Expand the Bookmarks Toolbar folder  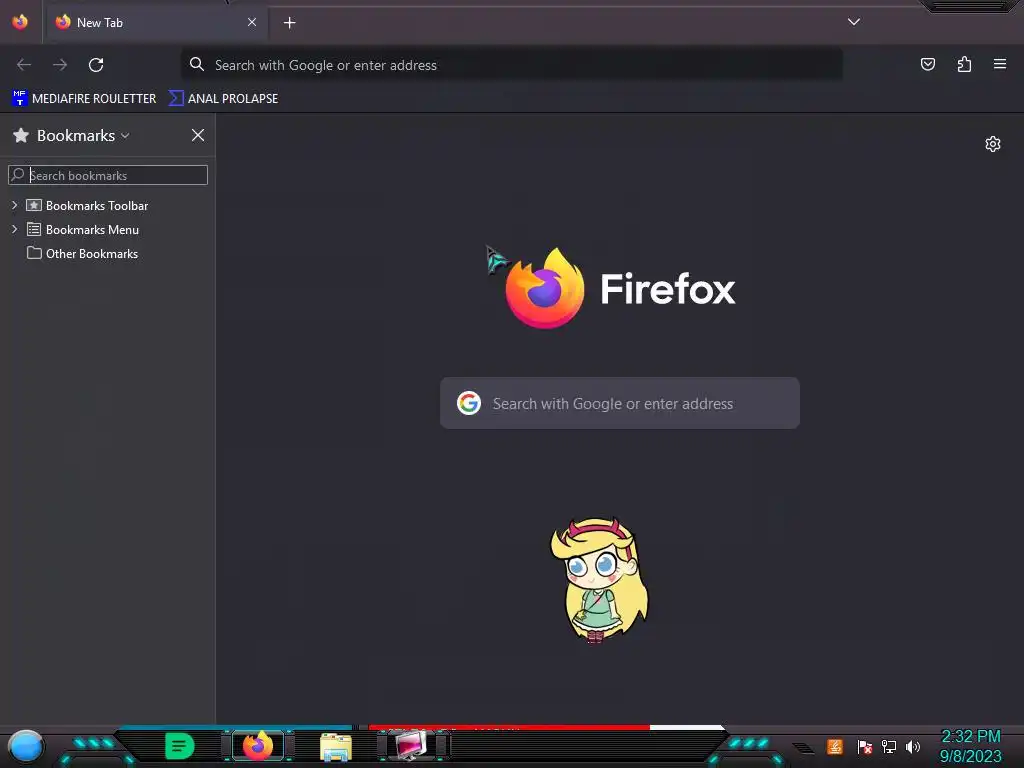click(x=14, y=205)
